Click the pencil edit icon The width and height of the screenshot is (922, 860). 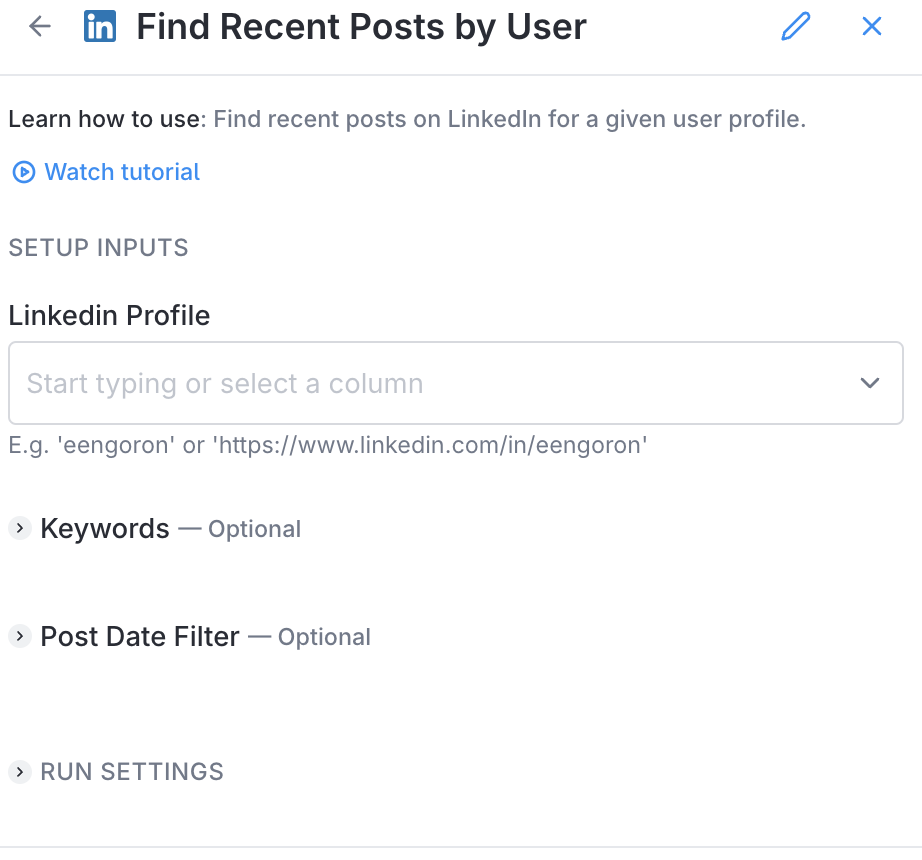[795, 27]
